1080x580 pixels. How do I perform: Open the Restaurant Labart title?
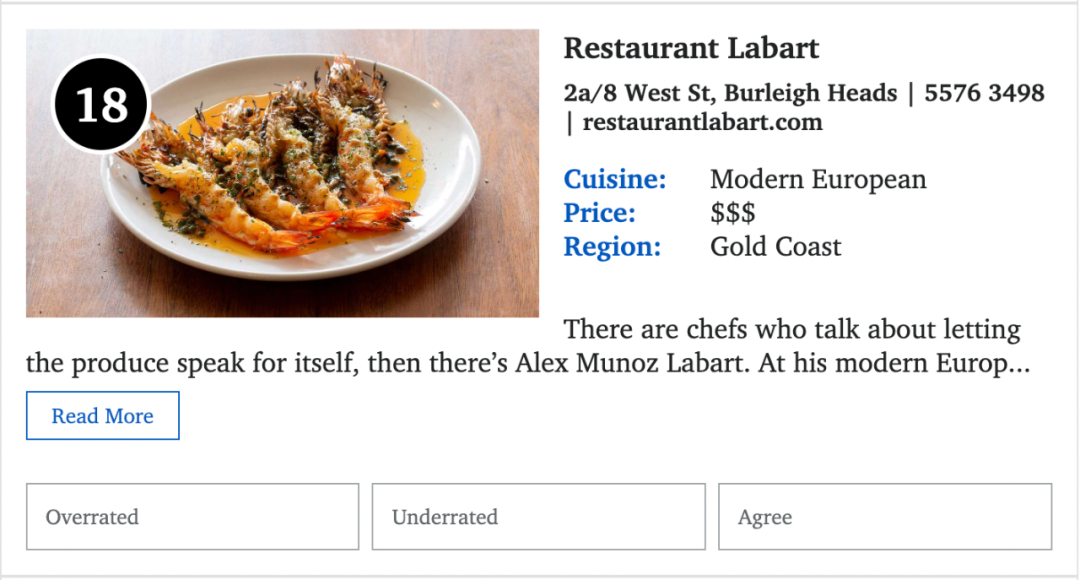692,48
